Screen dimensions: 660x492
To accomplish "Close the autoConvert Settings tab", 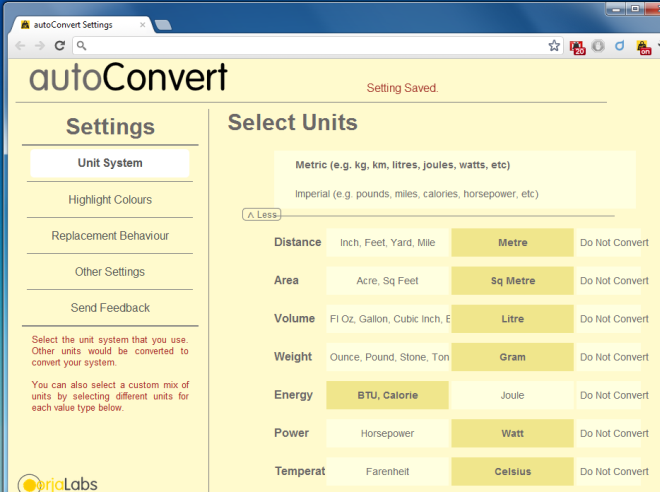I will click(x=141, y=24).
